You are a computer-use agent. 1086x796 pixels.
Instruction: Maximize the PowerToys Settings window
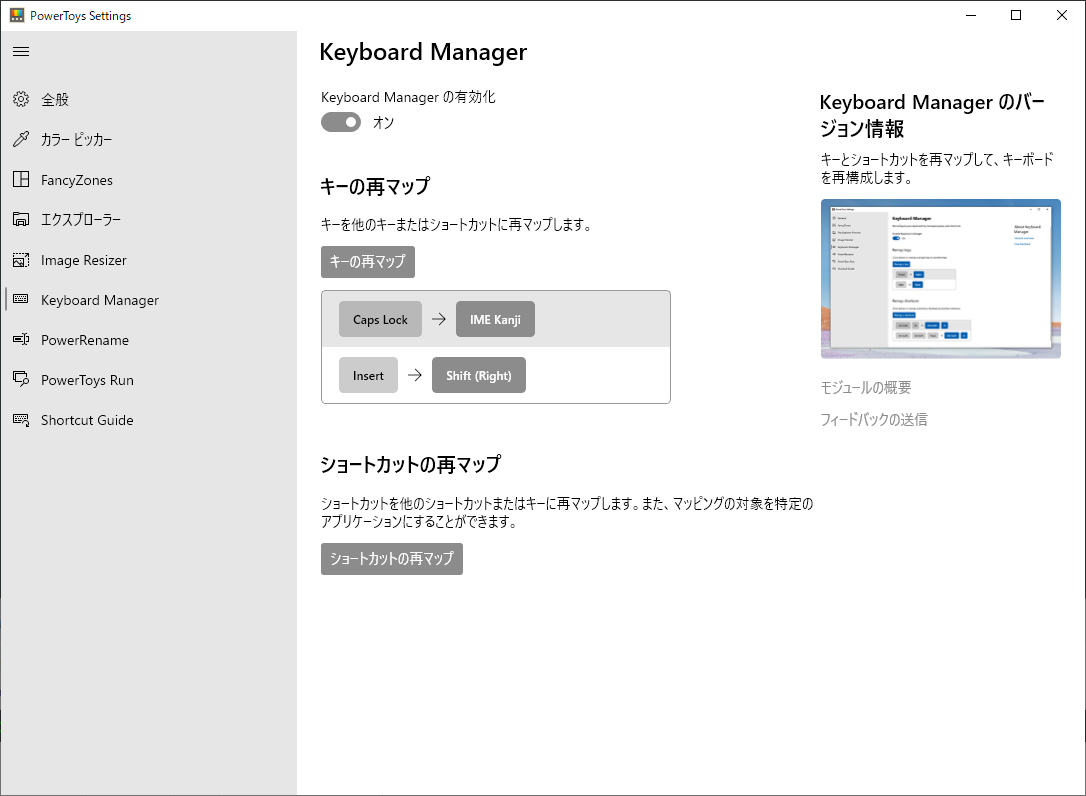(x=1016, y=15)
